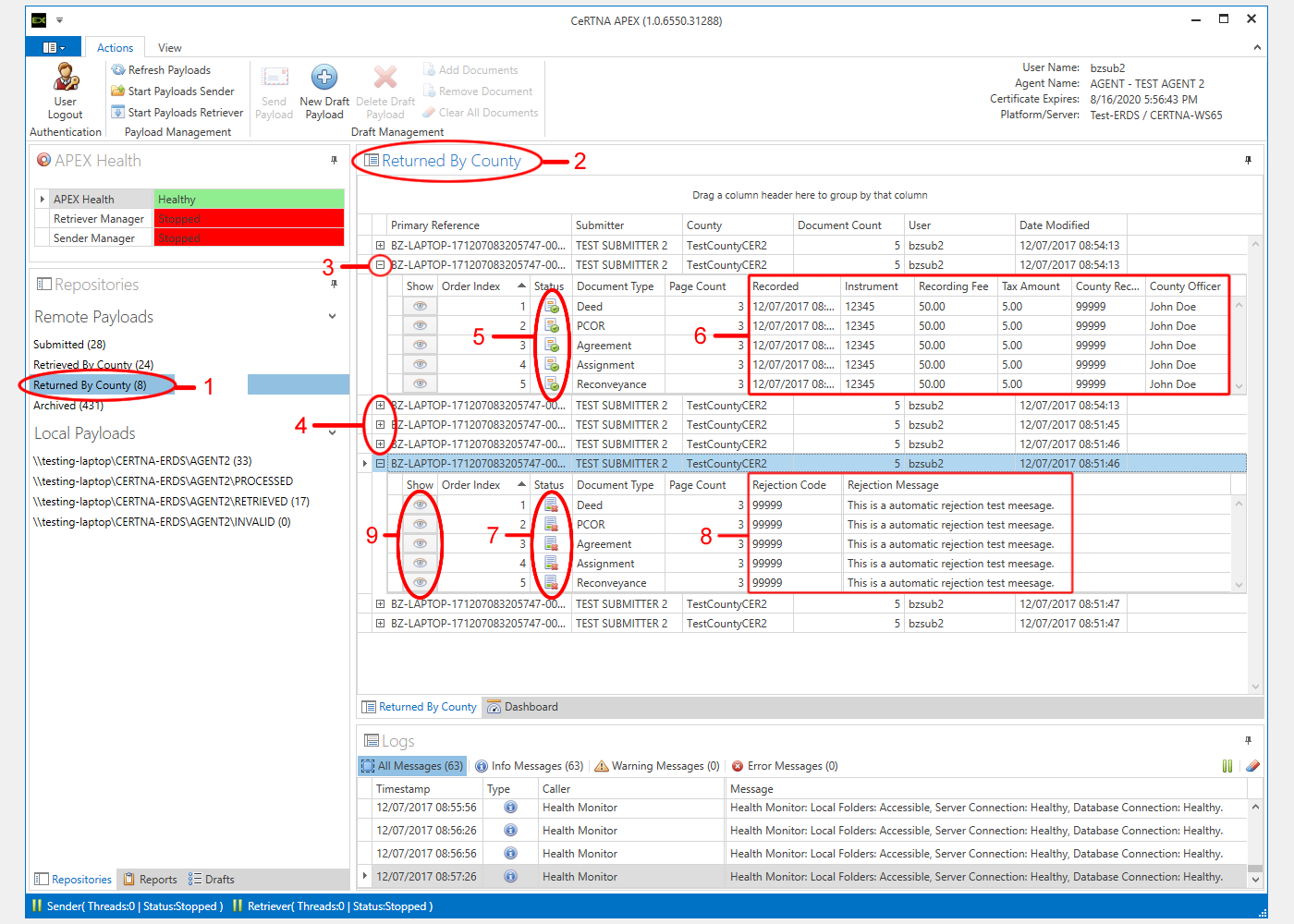The height and width of the screenshot is (924, 1294).
Task: Toggle the Show eye for the Deed row with rejection code
Action: click(x=420, y=505)
